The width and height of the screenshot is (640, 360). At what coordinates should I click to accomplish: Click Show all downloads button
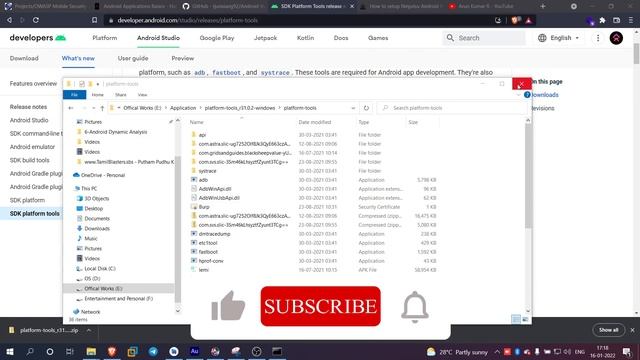pyautogui.click(x=608, y=330)
